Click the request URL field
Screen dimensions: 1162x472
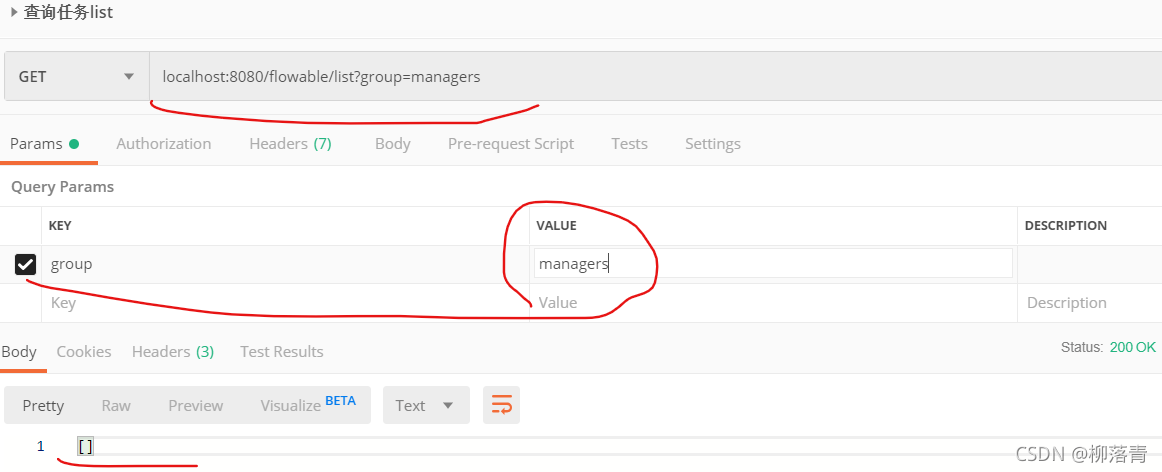tap(655, 76)
